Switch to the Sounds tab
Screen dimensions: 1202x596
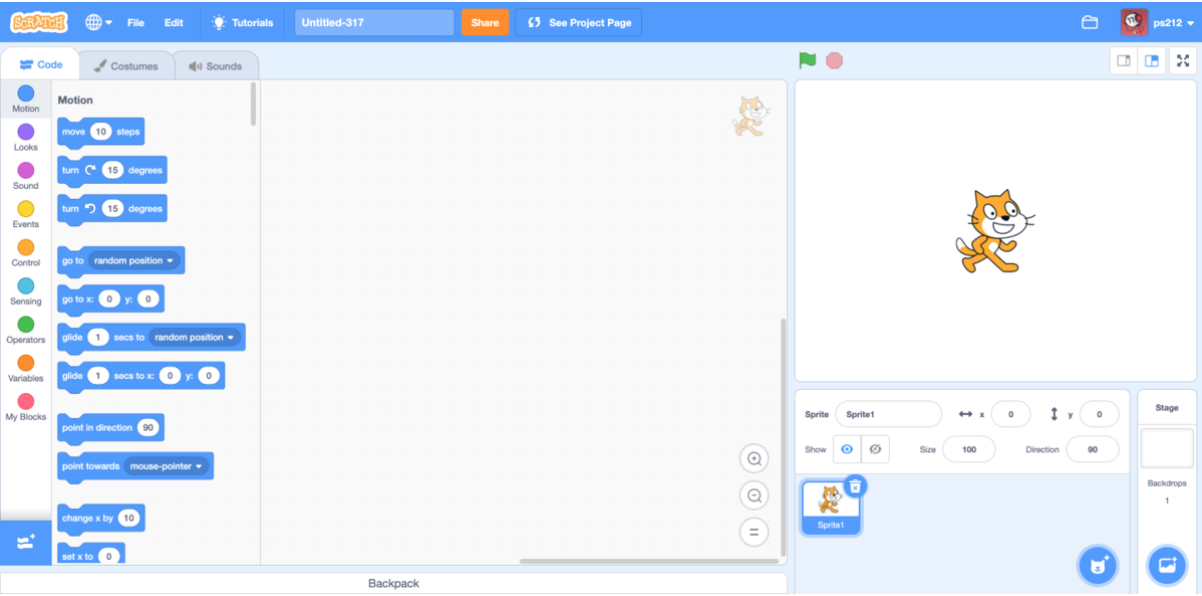215,66
